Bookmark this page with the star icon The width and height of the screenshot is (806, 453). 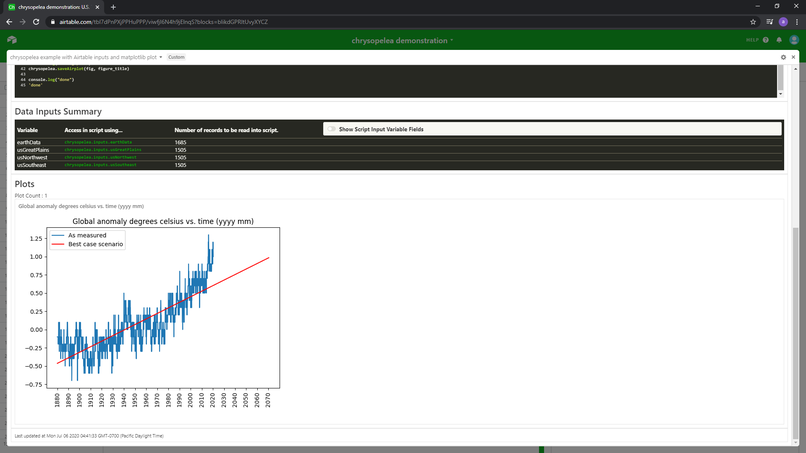click(753, 22)
